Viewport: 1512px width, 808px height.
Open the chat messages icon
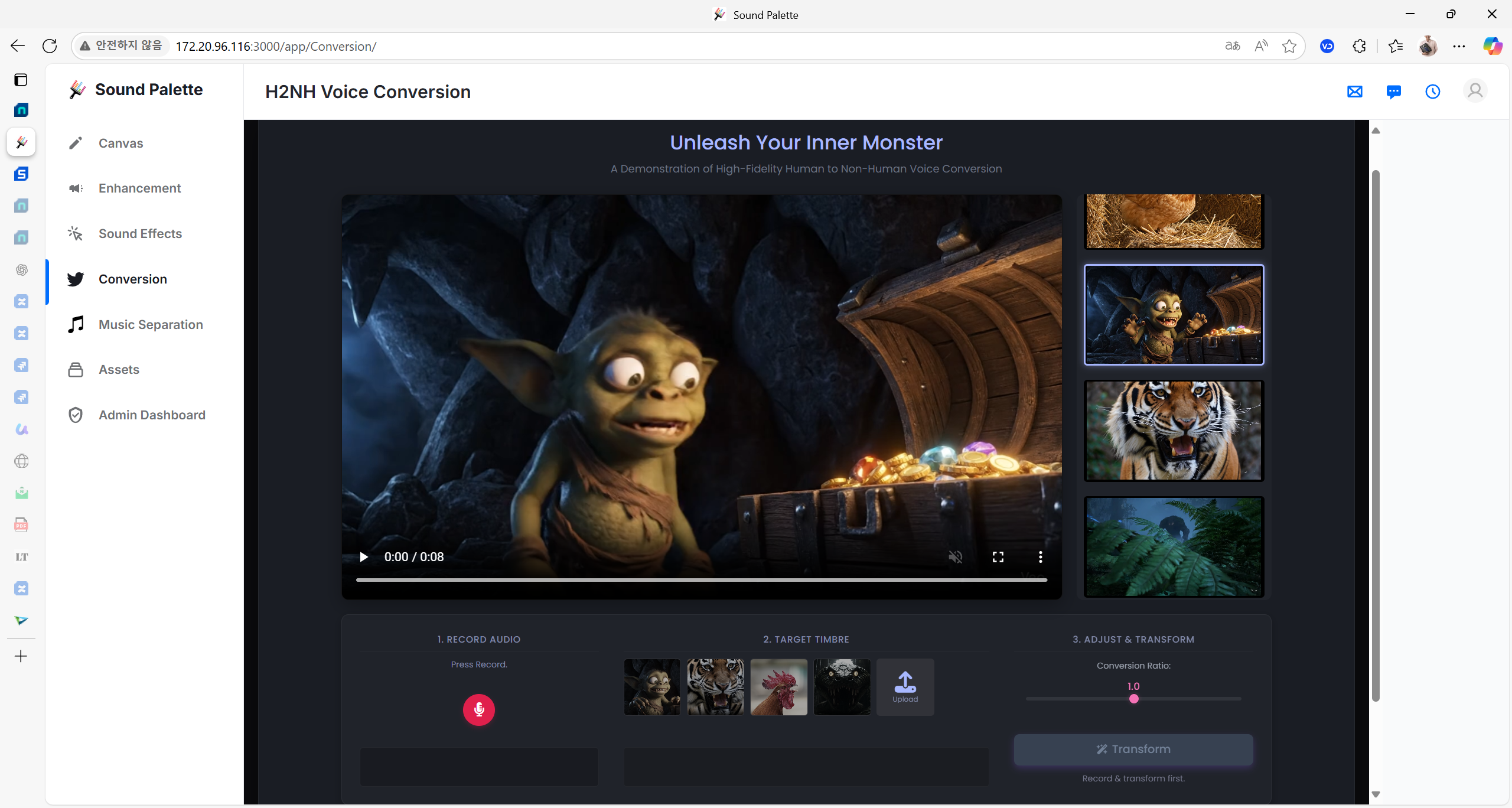click(x=1393, y=92)
